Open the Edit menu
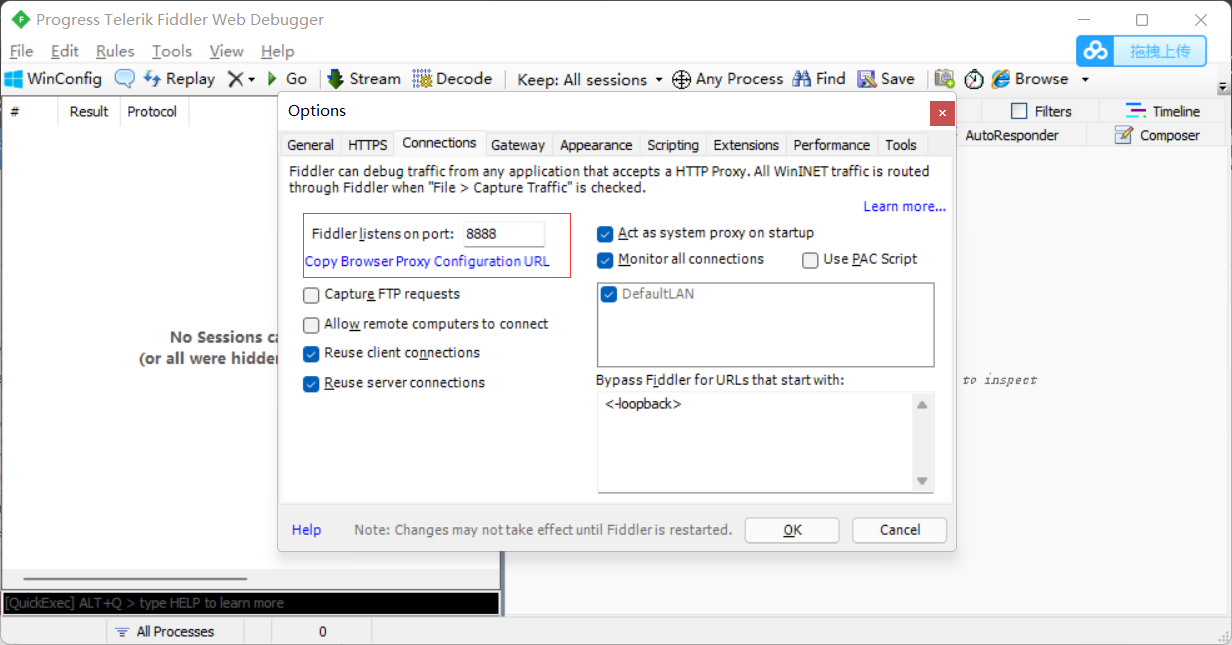 pyautogui.click(x=65, y=51)
